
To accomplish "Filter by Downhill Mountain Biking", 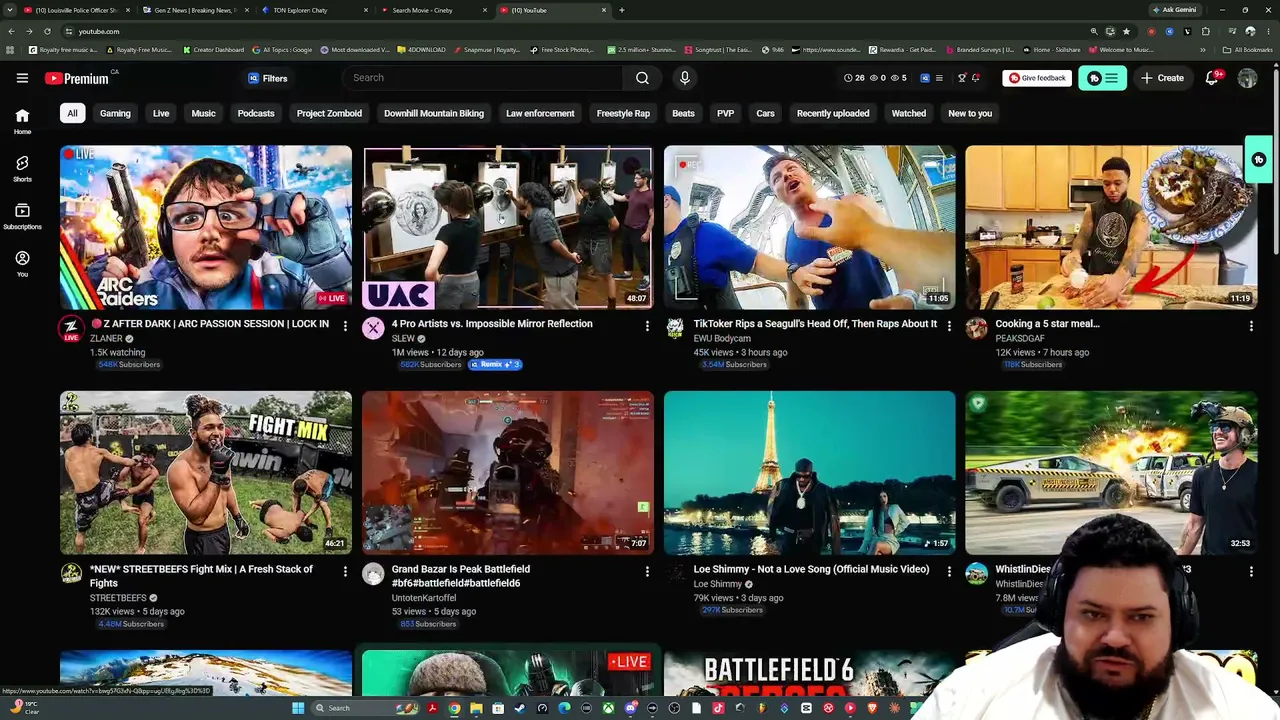I will click(x=434, y=113).
